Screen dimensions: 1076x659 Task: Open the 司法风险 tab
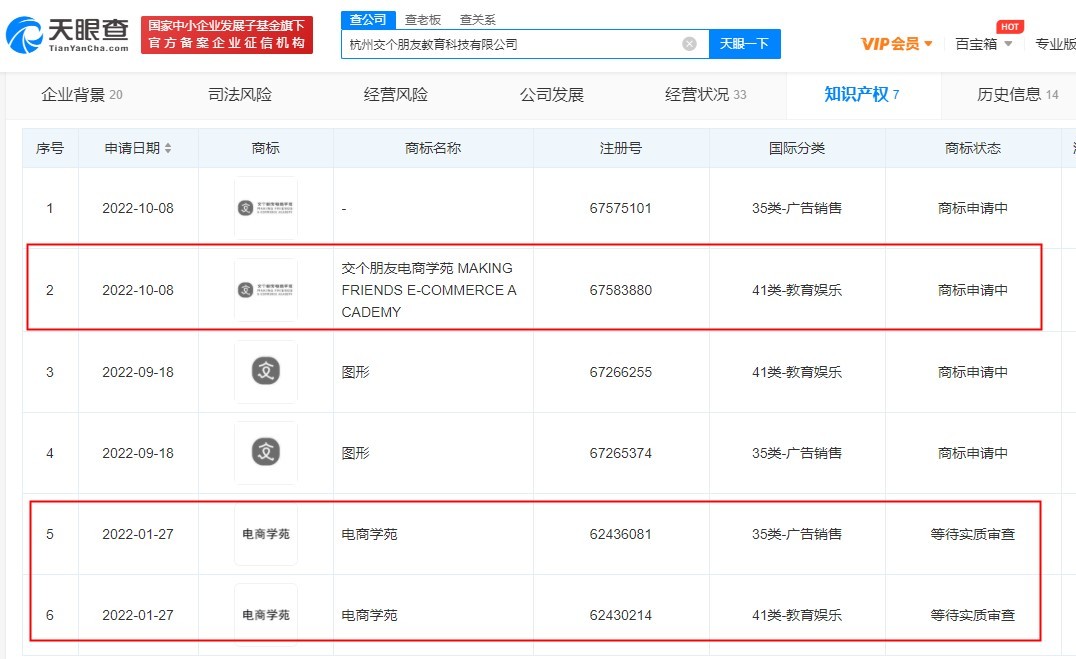(x=240, y=95)
